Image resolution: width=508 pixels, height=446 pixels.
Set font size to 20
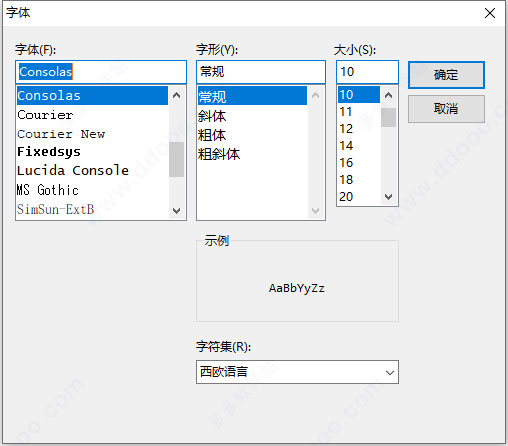pyautogui.click(x=359, y=197)
